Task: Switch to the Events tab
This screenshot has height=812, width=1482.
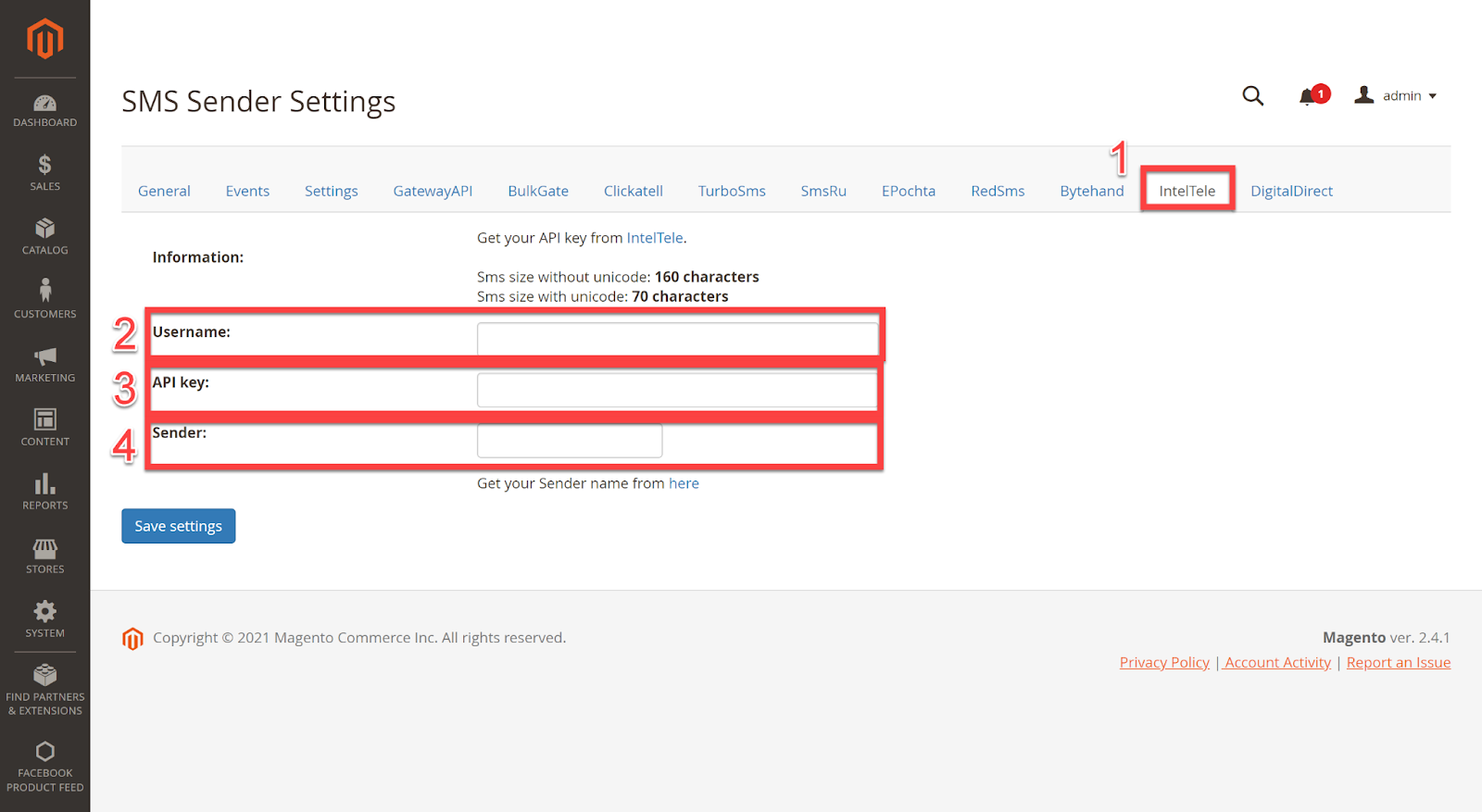Action: (x=247, y=191)
